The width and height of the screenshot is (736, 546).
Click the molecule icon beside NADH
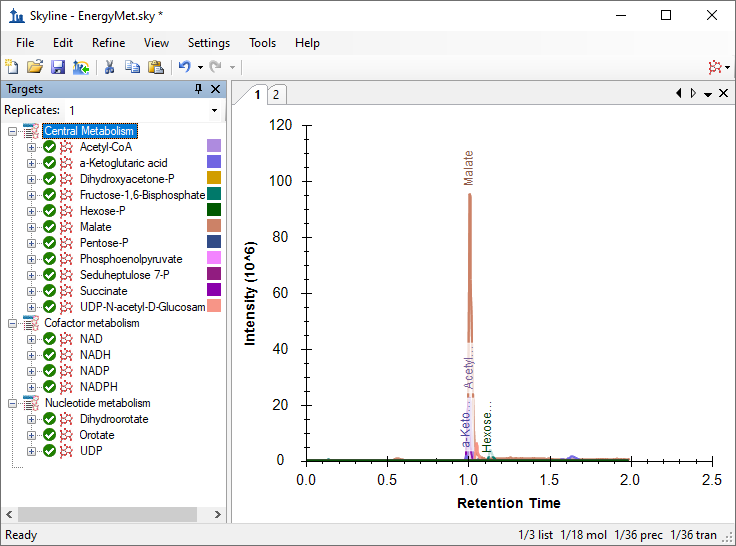pyautogui.click(x=66, y=355)
